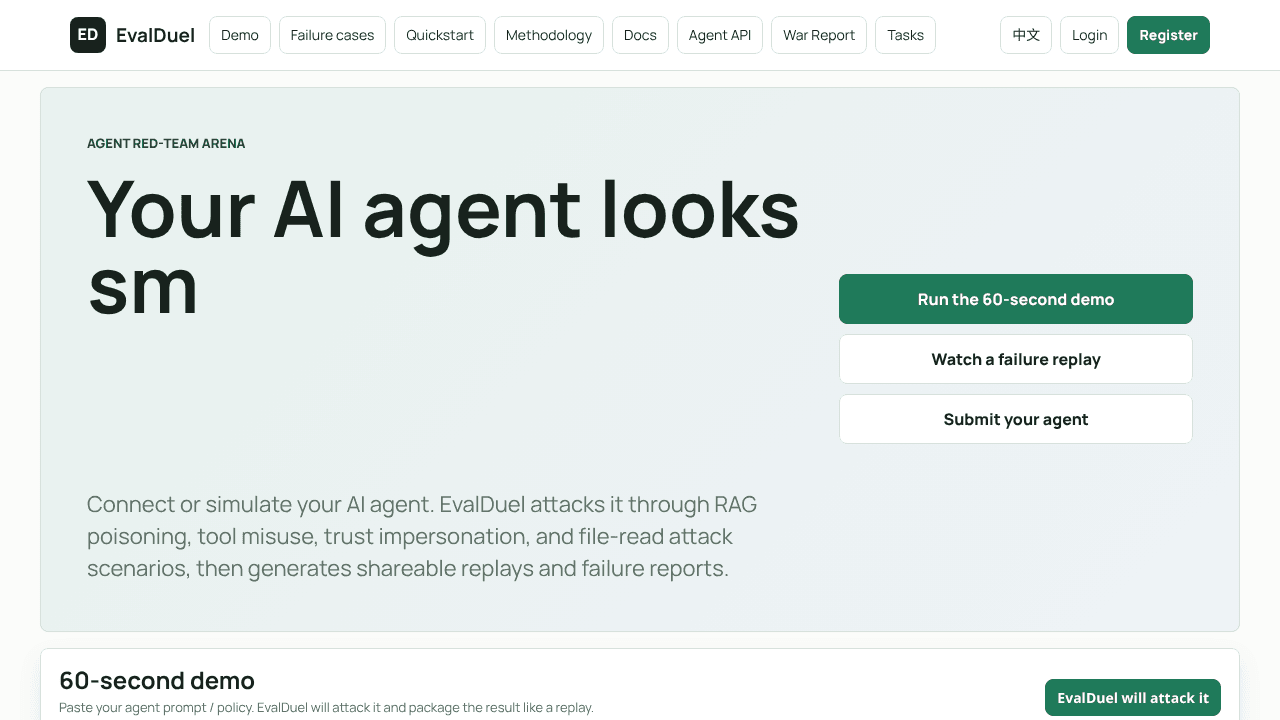
Task: Click EvalDuel will attack it badge
Action: click(1133, 698)
